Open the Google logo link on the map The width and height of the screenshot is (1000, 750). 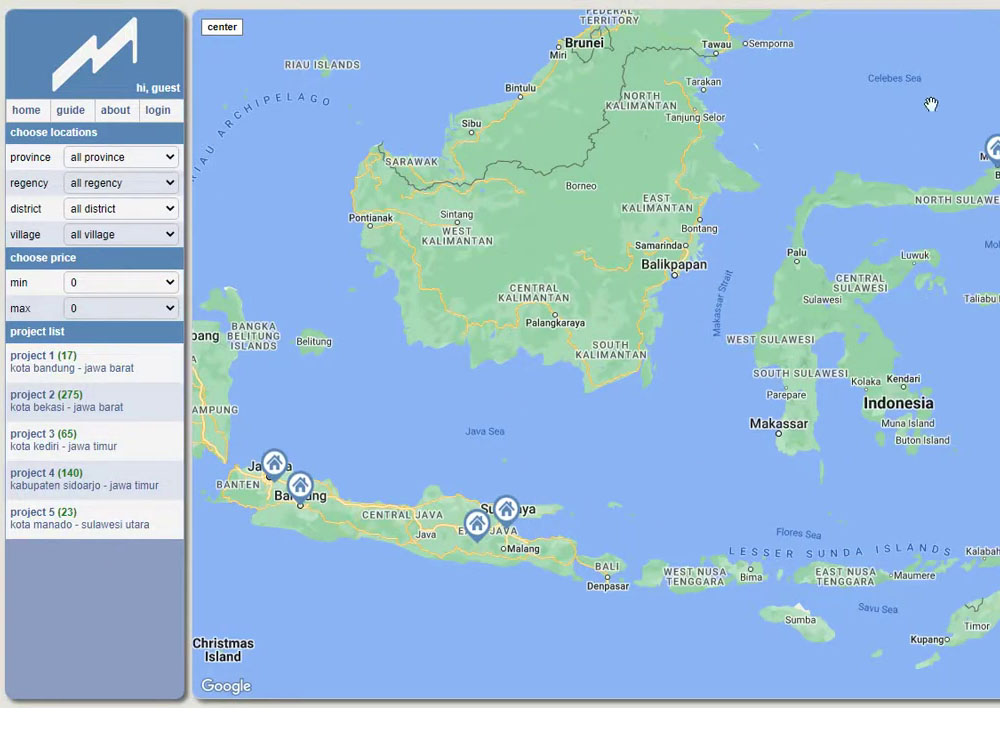pyautogui.click(x=226, y=686)
